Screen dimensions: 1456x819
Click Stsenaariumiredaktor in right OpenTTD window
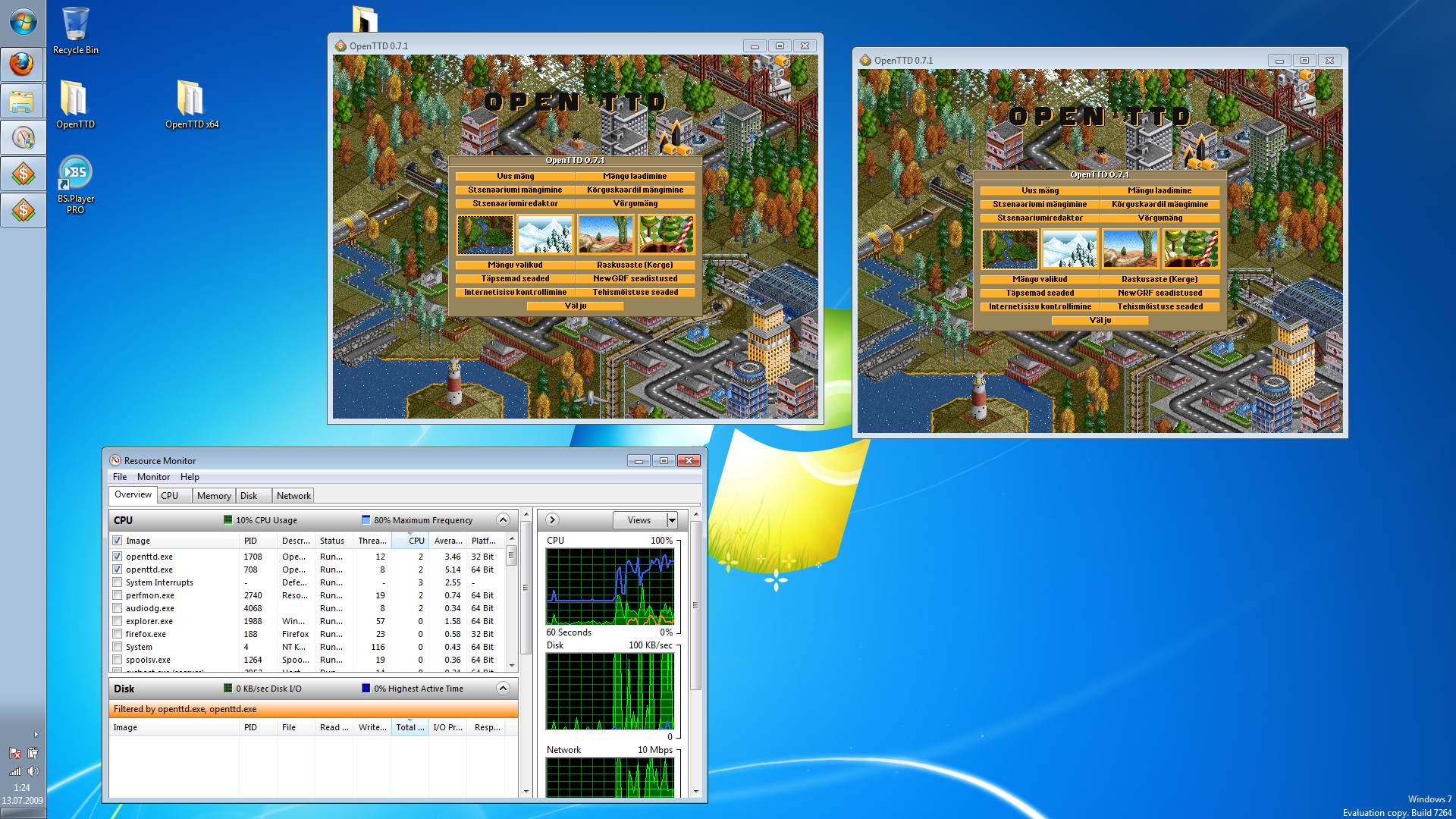click(x=1040, y=218)
